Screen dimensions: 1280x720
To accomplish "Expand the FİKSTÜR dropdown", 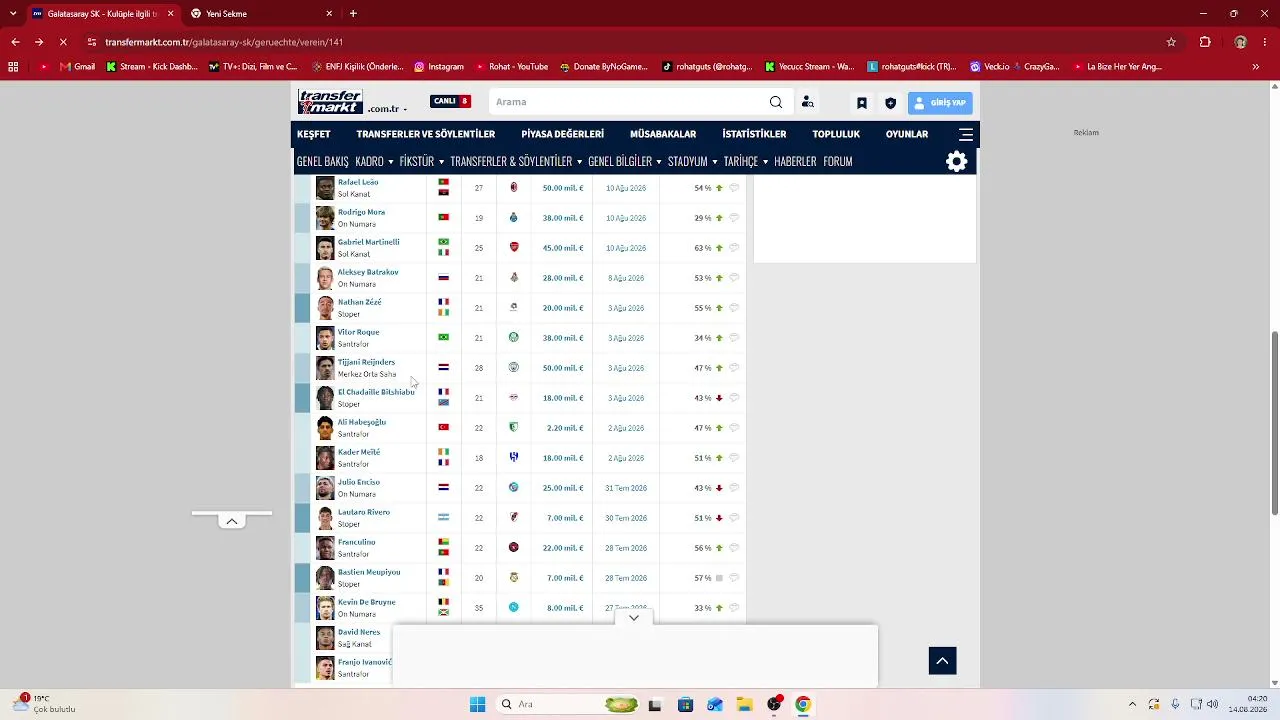I will pyautogui.click(x=421, y=161).
